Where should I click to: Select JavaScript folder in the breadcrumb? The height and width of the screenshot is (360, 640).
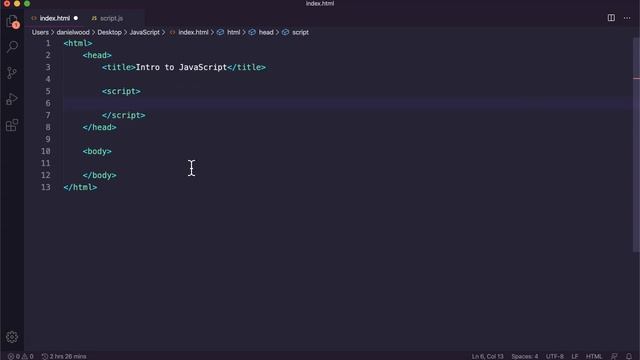(144, 32)
